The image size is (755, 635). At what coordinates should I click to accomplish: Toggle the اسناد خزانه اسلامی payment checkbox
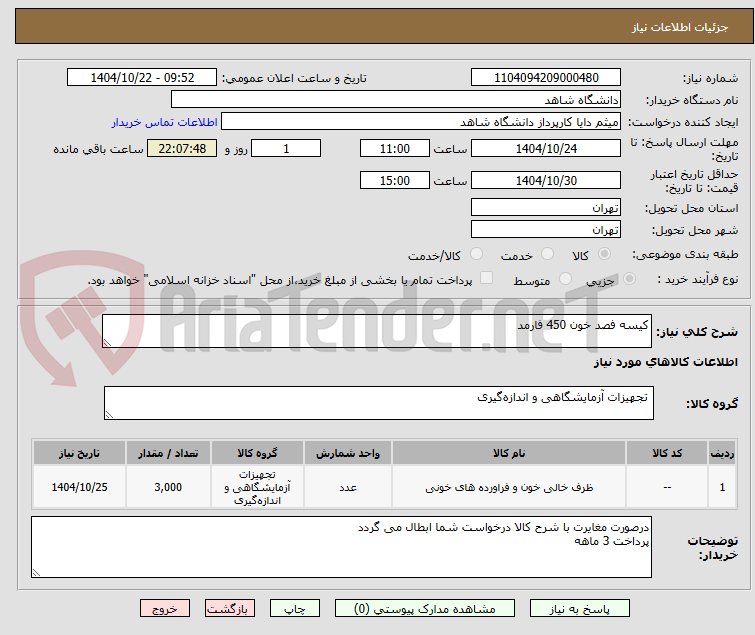coord(487,278)
